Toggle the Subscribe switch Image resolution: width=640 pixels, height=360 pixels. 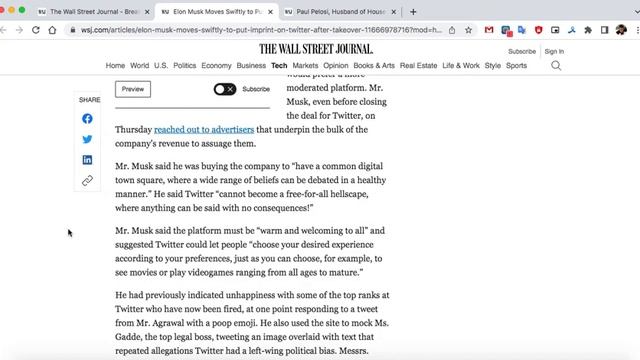pyautogui.click(x=225, y=89)
